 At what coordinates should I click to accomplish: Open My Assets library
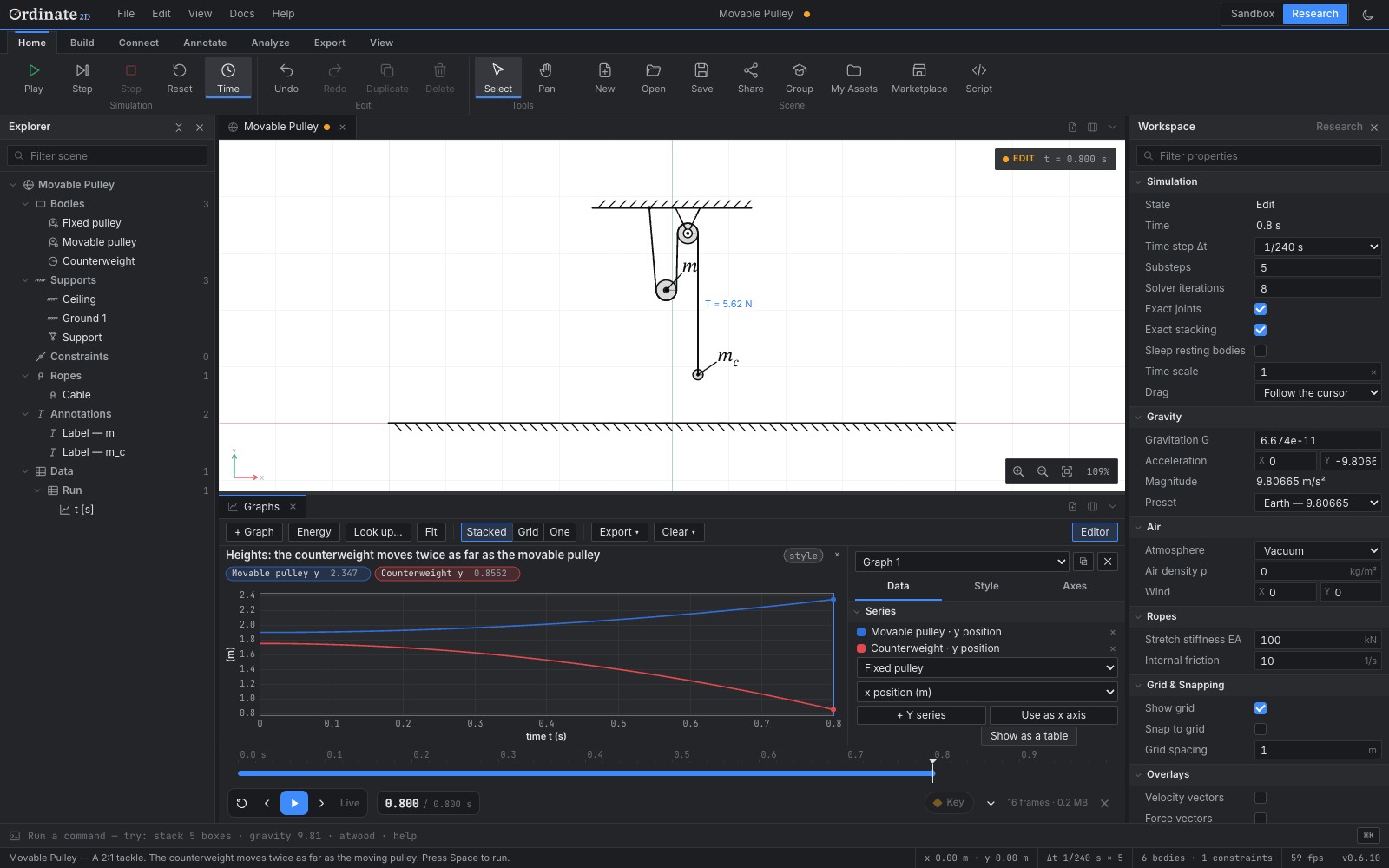pos(854,77)
